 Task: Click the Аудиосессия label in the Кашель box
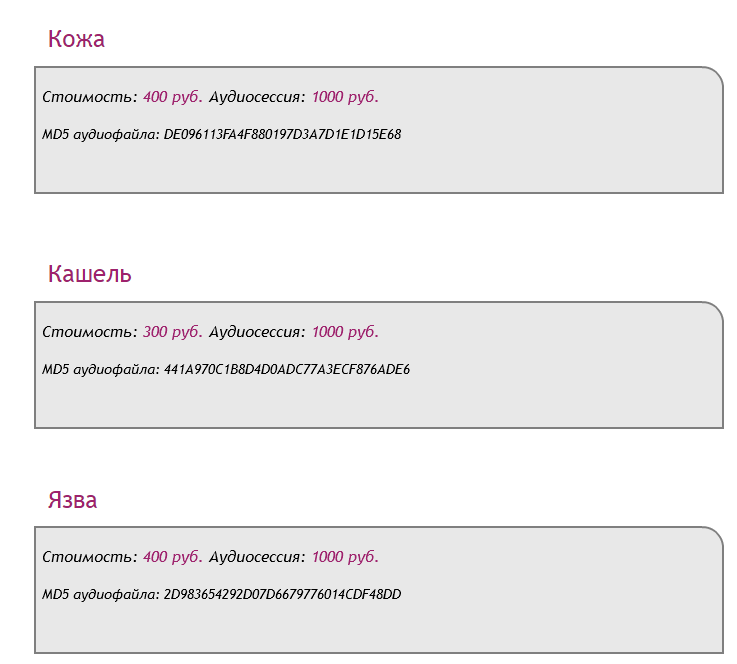[257, 332]
